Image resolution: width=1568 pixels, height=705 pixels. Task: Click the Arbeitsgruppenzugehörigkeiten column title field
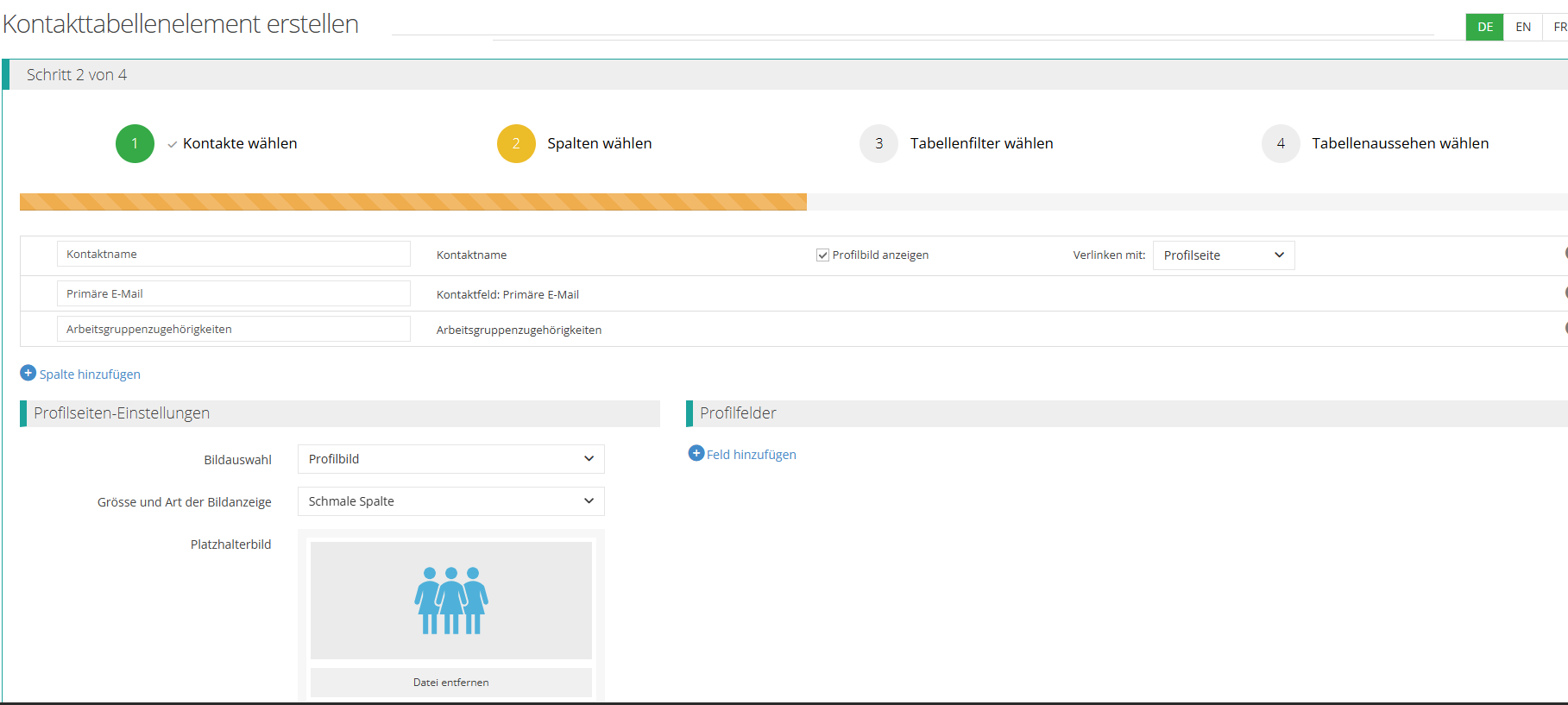click(234, 329)
